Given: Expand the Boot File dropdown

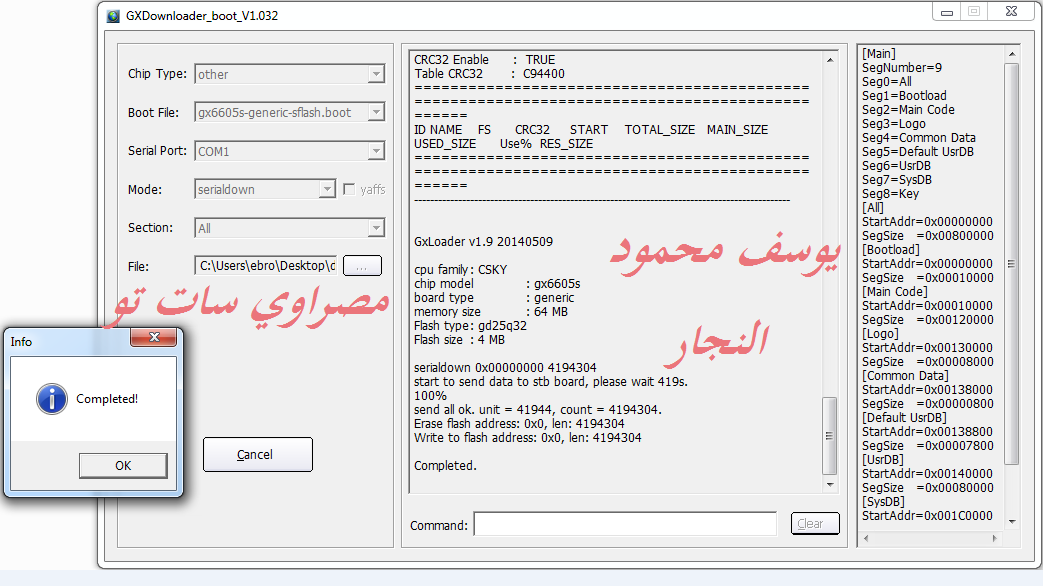Looking at the screenshot, I should (x=376, y=113).
